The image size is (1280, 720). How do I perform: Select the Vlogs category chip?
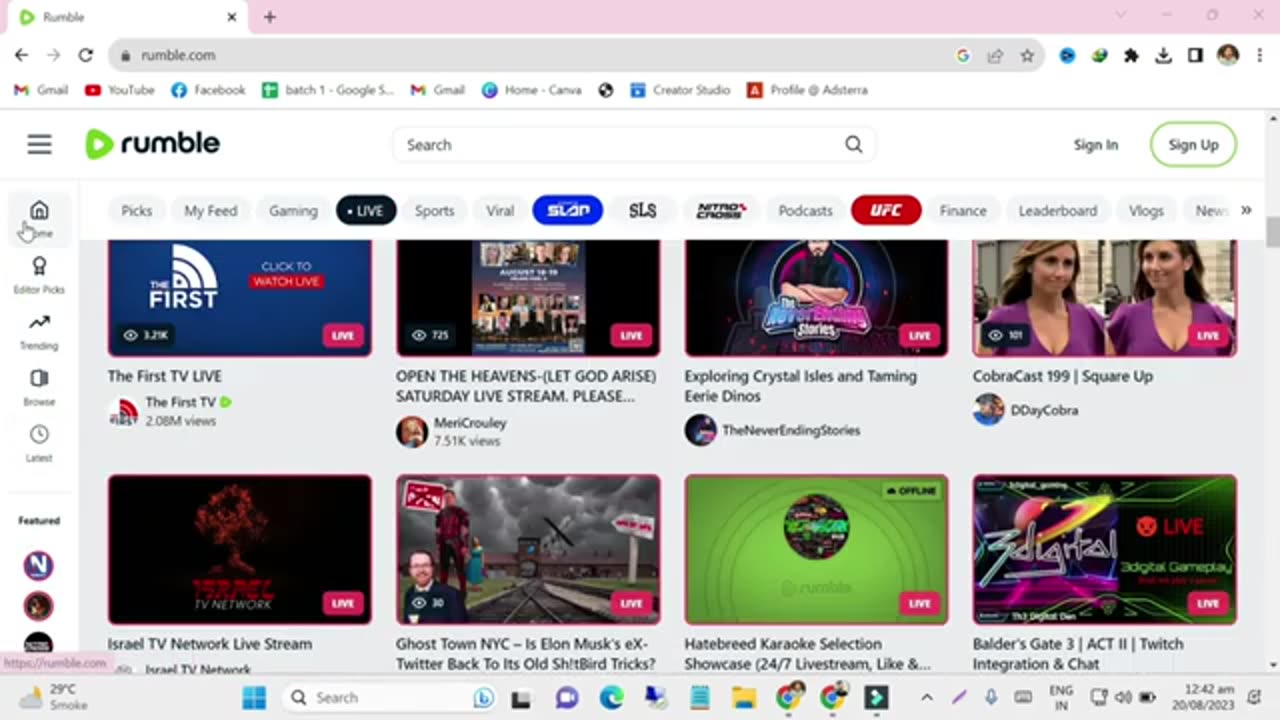pos(1146,211)
